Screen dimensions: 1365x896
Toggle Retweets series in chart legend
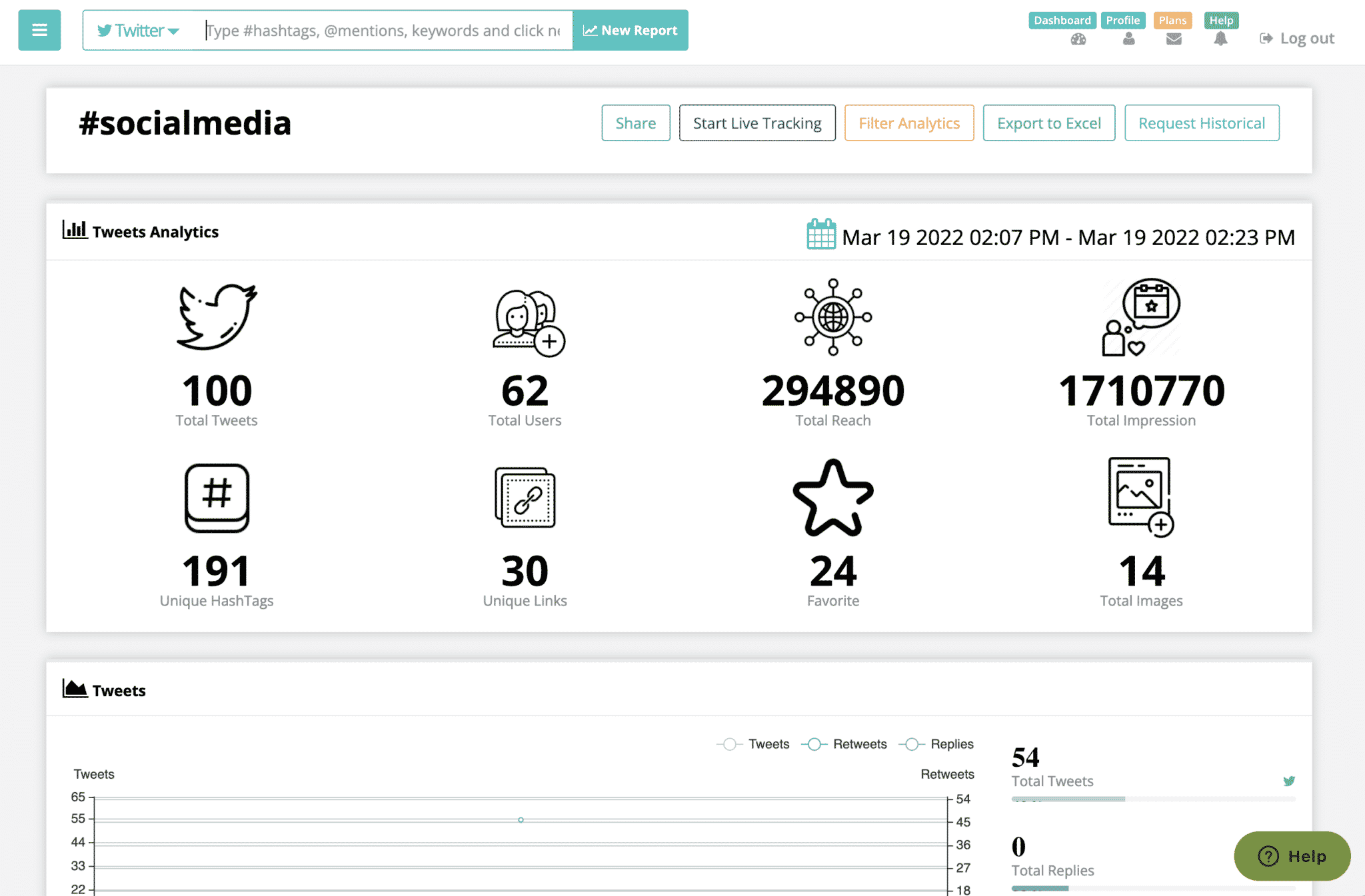pyautogui.click(x=844, y=744)
